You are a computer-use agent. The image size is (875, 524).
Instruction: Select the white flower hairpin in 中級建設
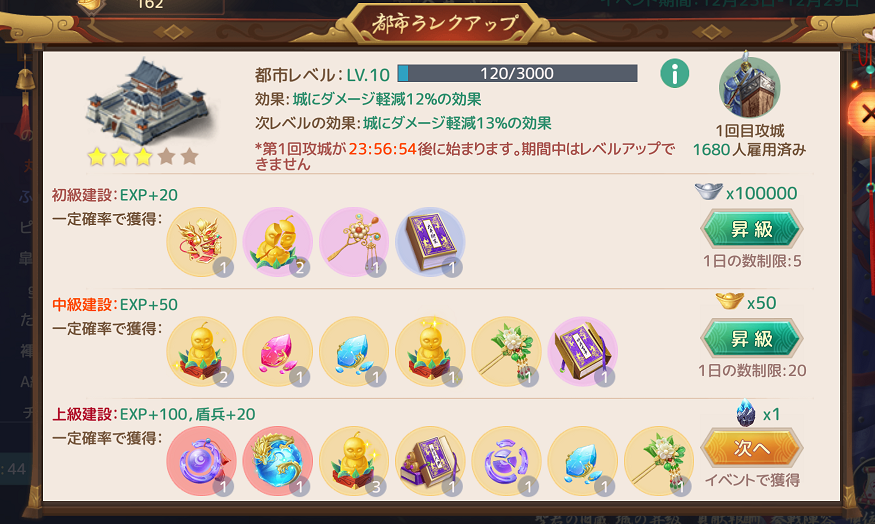[x=506, y=352]
